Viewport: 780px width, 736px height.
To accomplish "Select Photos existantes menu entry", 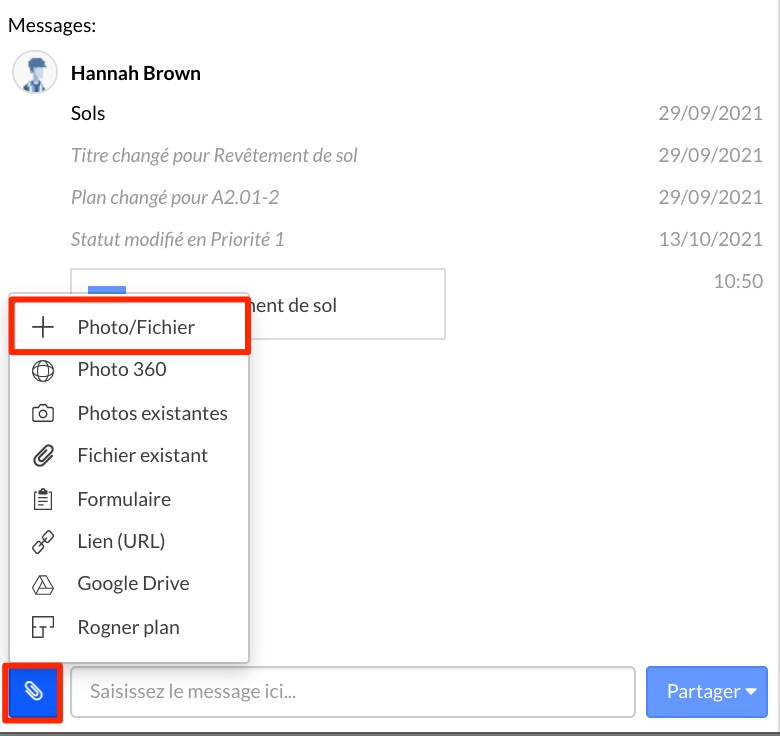I will [129, 413].
